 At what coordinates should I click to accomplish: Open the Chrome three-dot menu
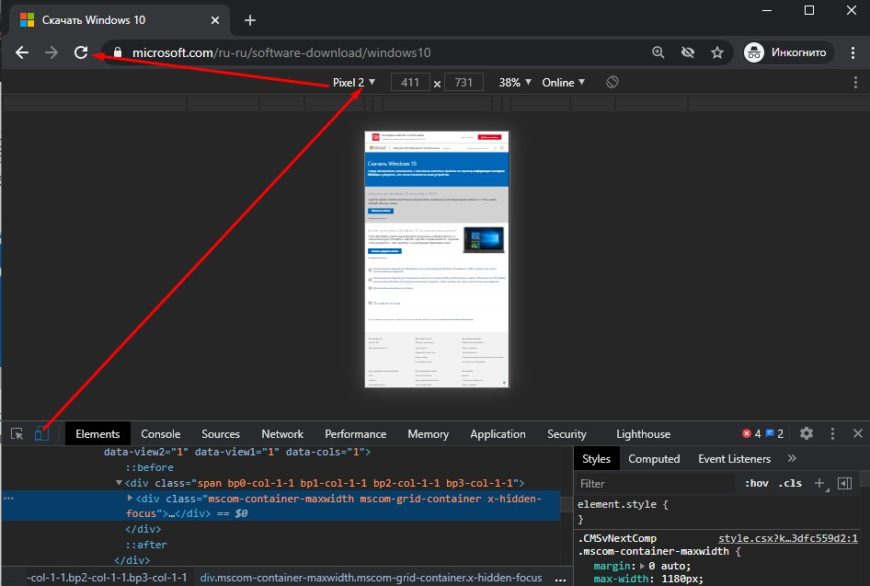tap(853, 53)
